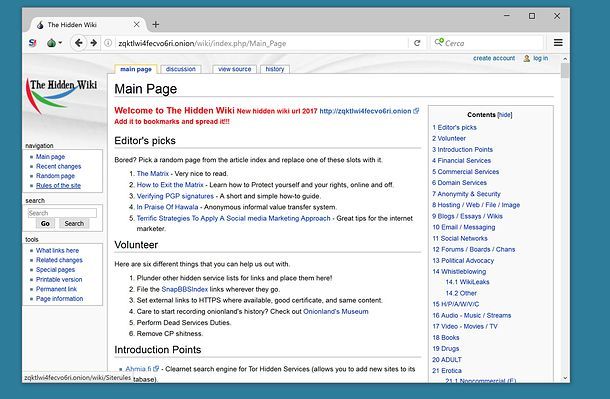The image size is (610, 399).
Task: Jump to WikiLeaks subsection in Contents
Action: click(468, 282)
